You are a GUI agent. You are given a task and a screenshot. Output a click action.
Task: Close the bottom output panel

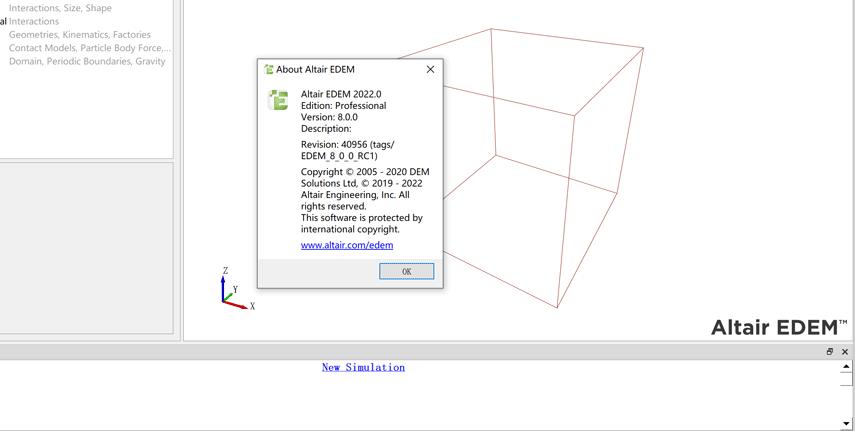(x=845, y=352)
